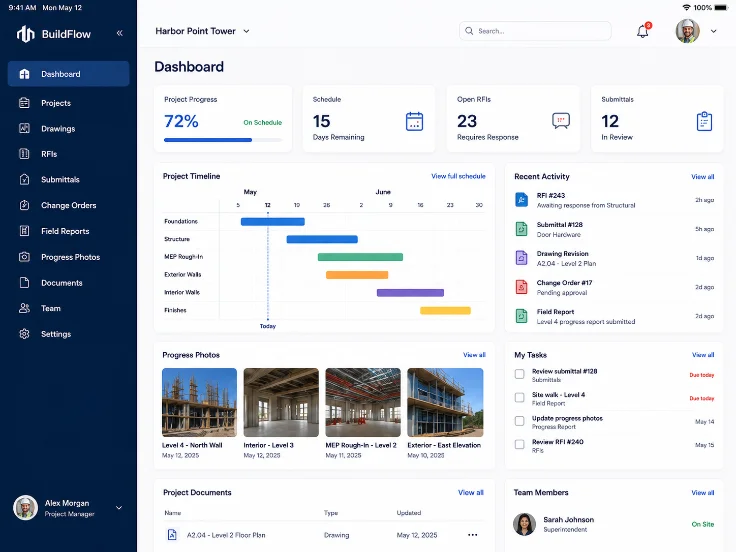Check the Wi-Fi status icon

pyautogui.click(x=686, y=8)
